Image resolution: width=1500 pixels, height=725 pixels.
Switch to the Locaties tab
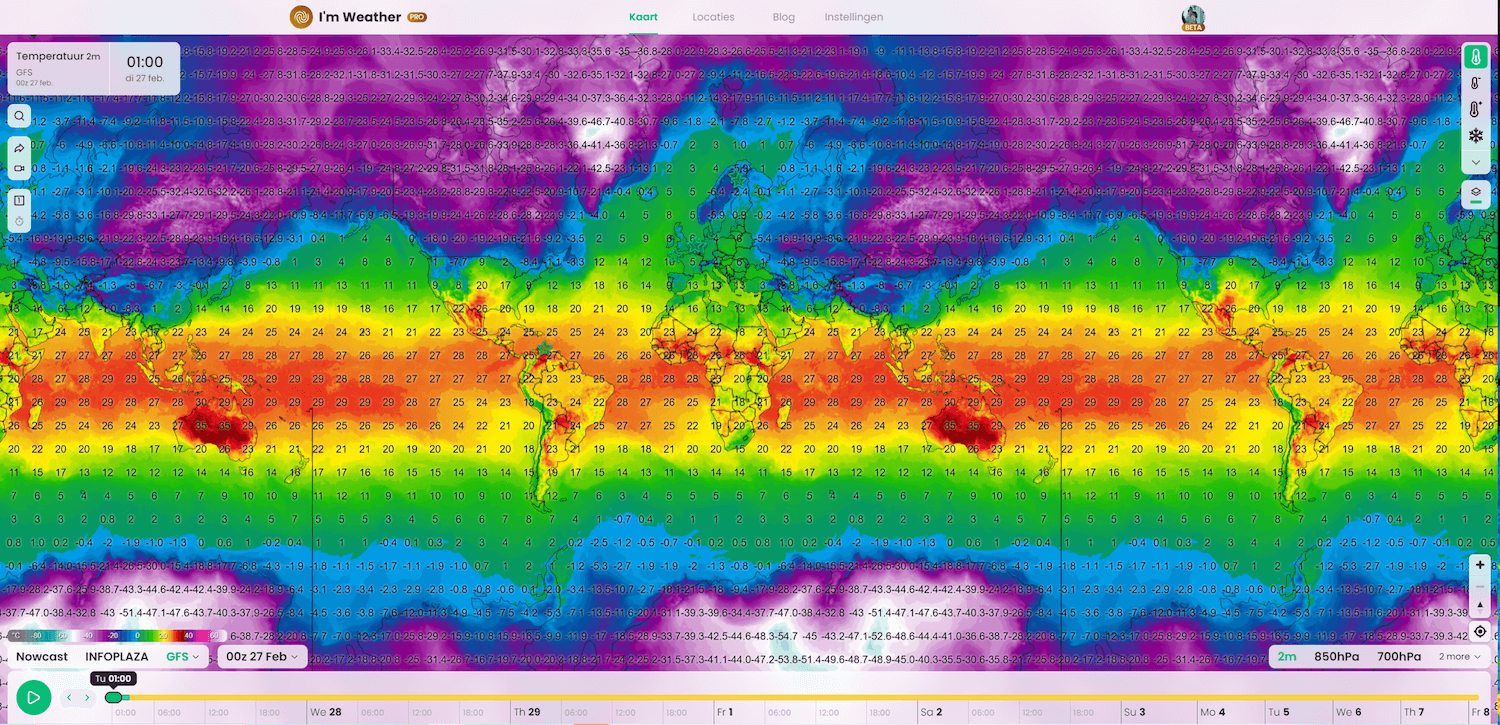point(712,17)
